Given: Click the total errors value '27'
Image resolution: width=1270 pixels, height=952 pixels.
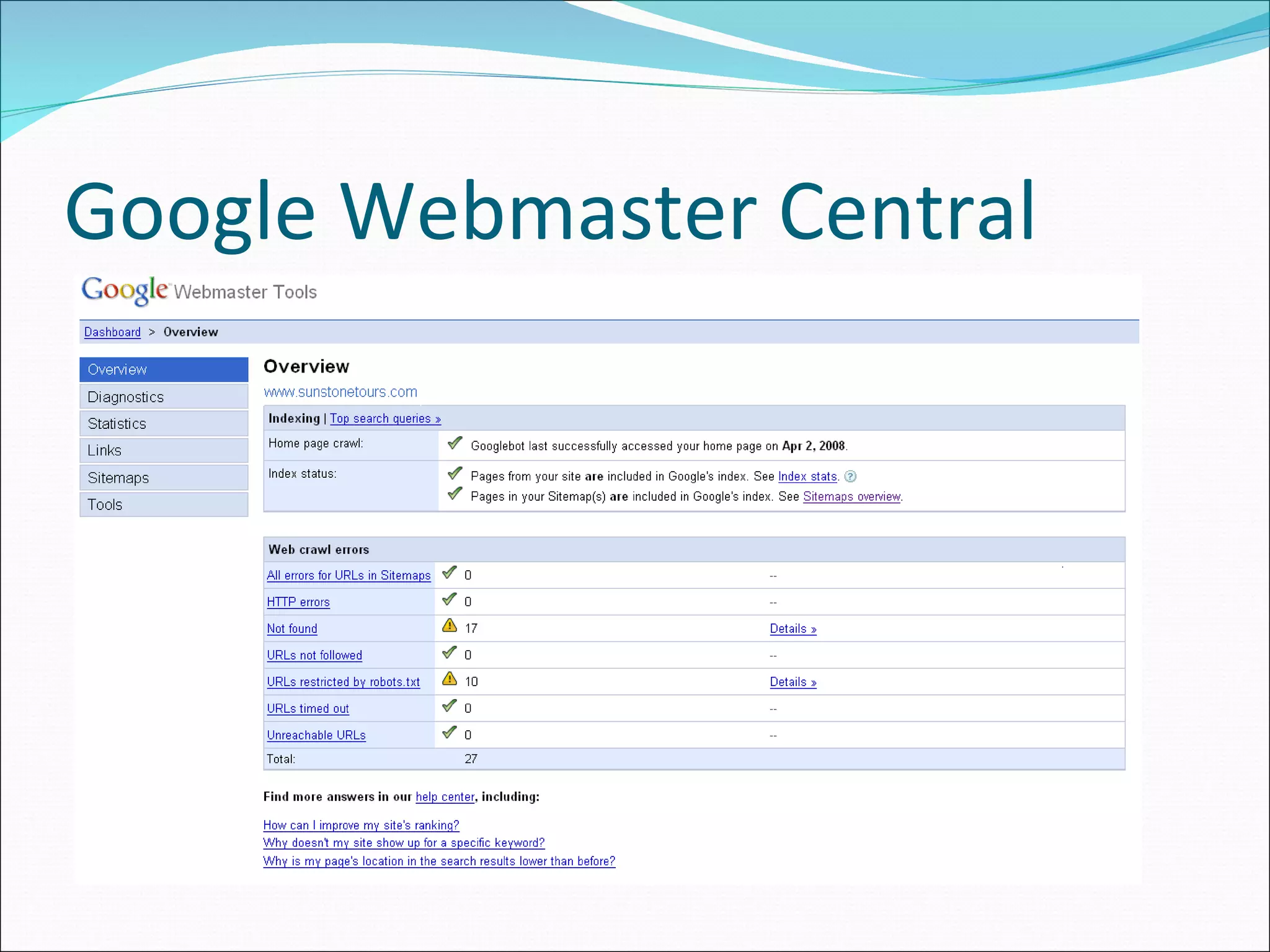Looking at the screenshot, I should tap(471, 759).
